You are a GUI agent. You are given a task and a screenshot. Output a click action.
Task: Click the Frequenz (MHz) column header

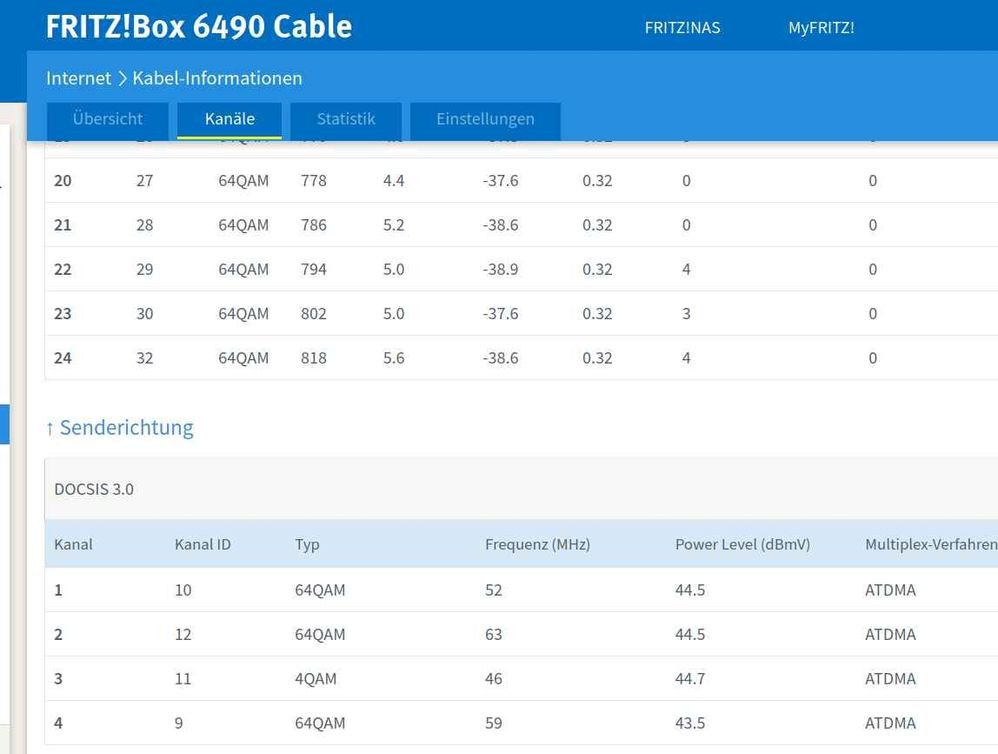(537, 545)
